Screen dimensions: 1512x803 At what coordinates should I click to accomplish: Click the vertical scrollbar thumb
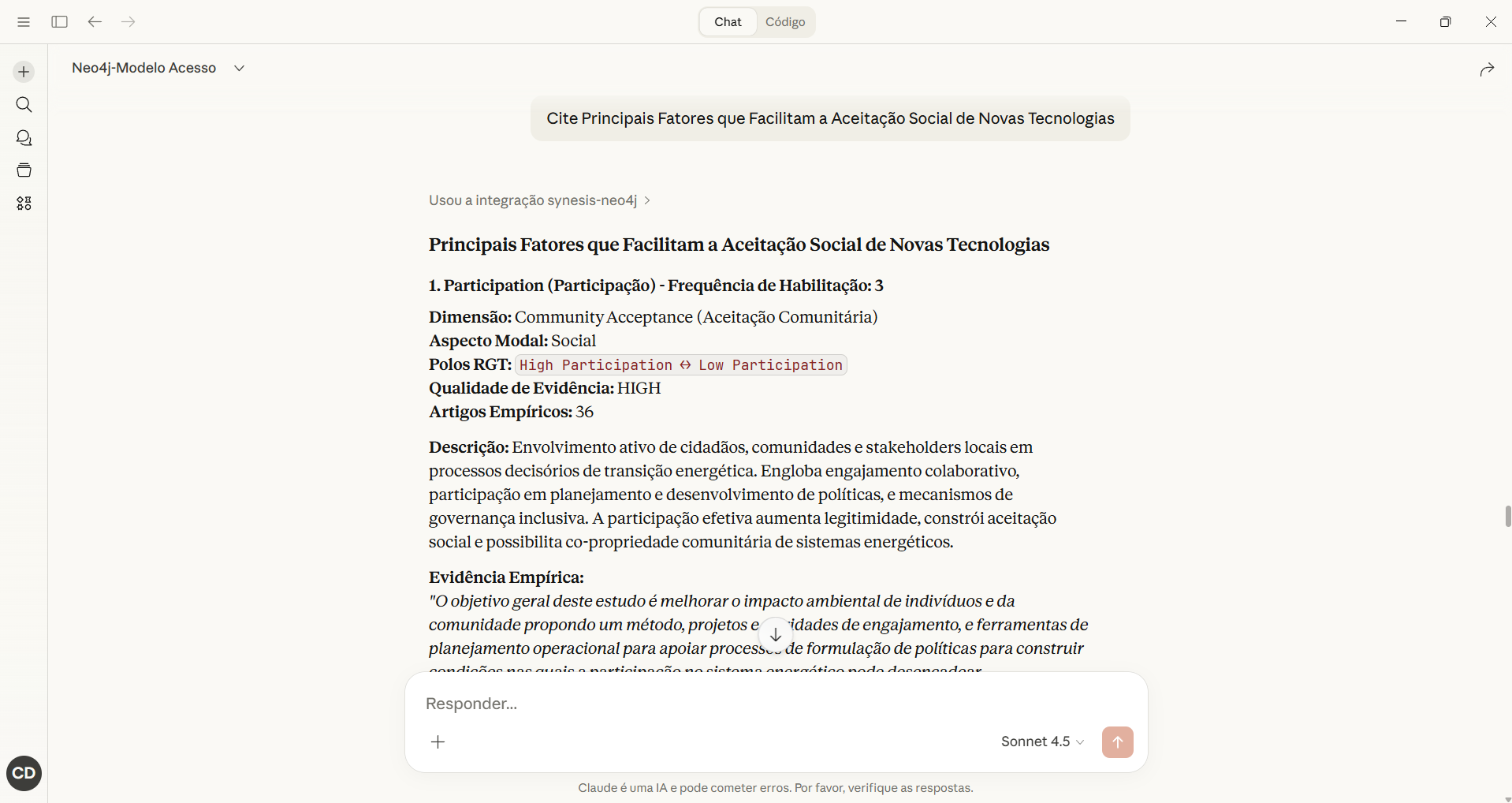tap(1507, 517)
